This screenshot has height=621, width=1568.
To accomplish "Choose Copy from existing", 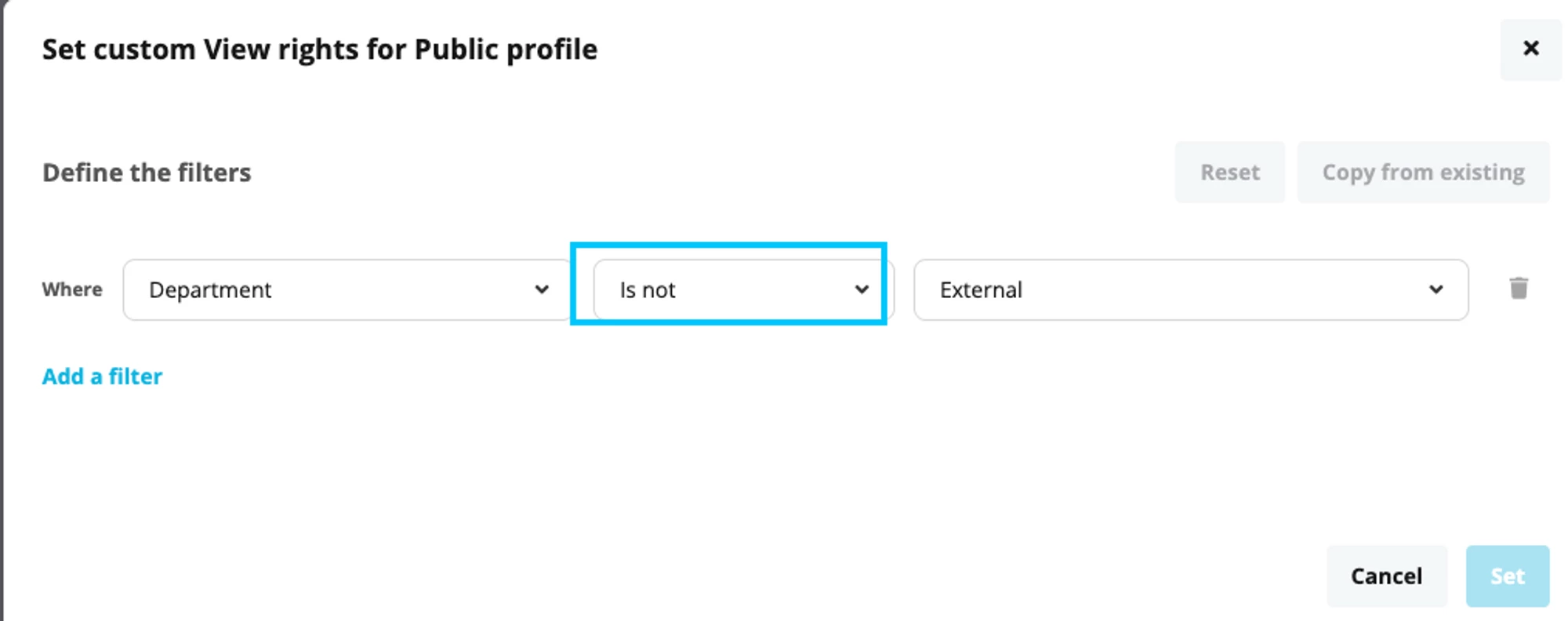I will point(1423,172).
